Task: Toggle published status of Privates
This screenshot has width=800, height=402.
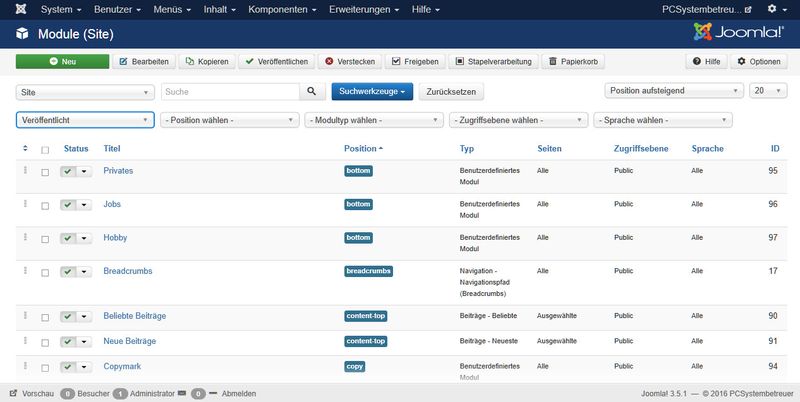Action: [68, 171]
